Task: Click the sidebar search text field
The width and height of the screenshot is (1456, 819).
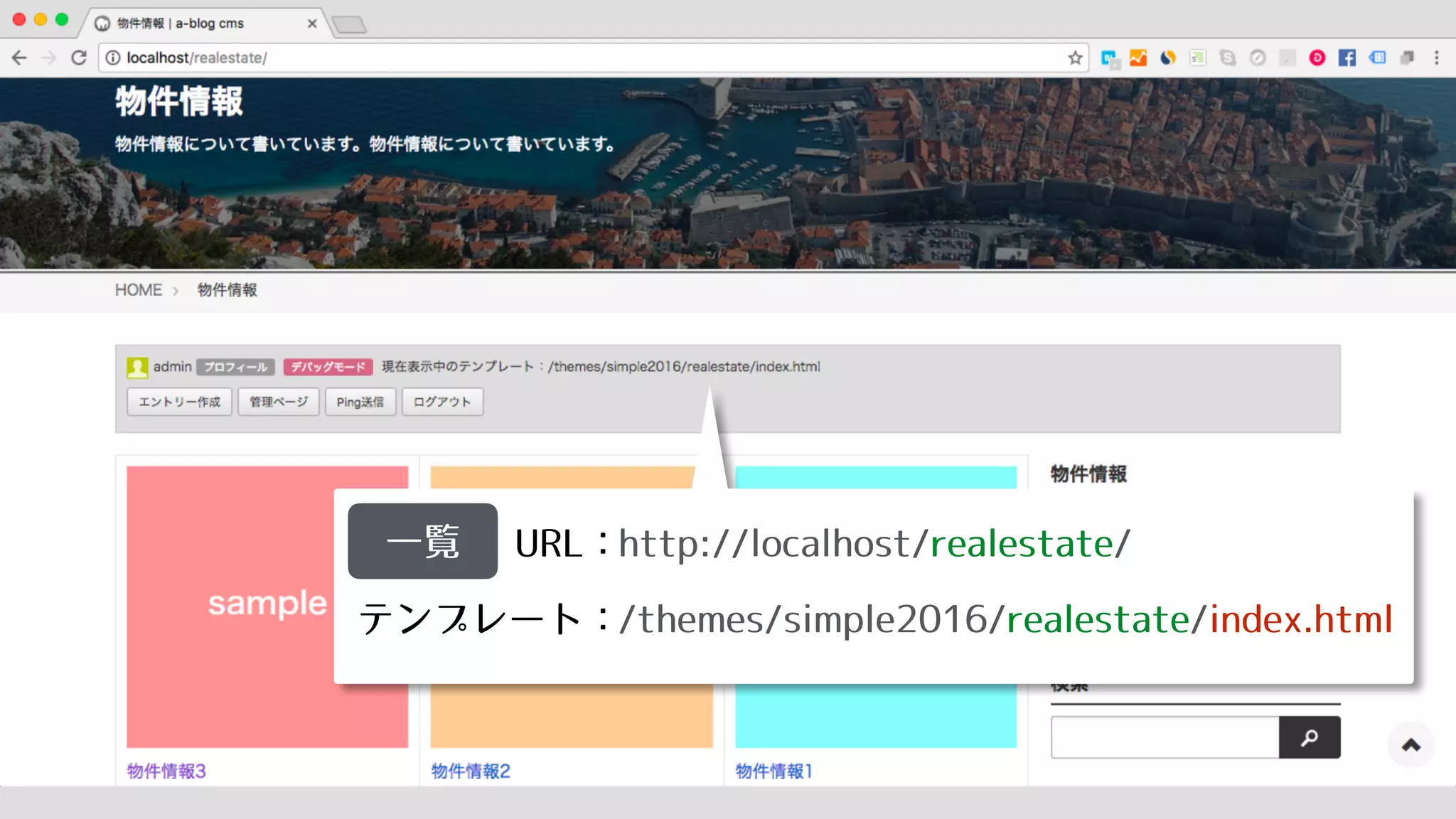Action: click(1165, 737)
